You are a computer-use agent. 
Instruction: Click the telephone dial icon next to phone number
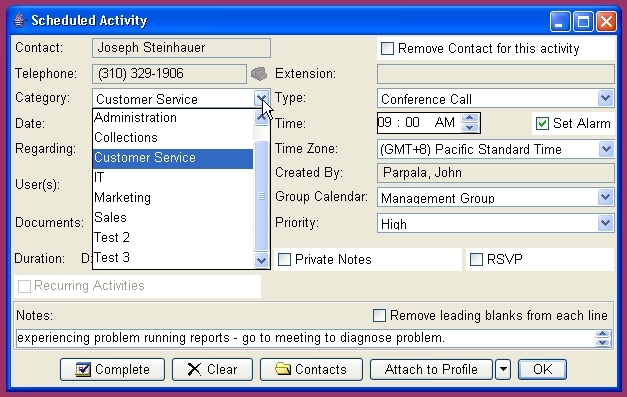pyautogui.click(x=259, y=74)
